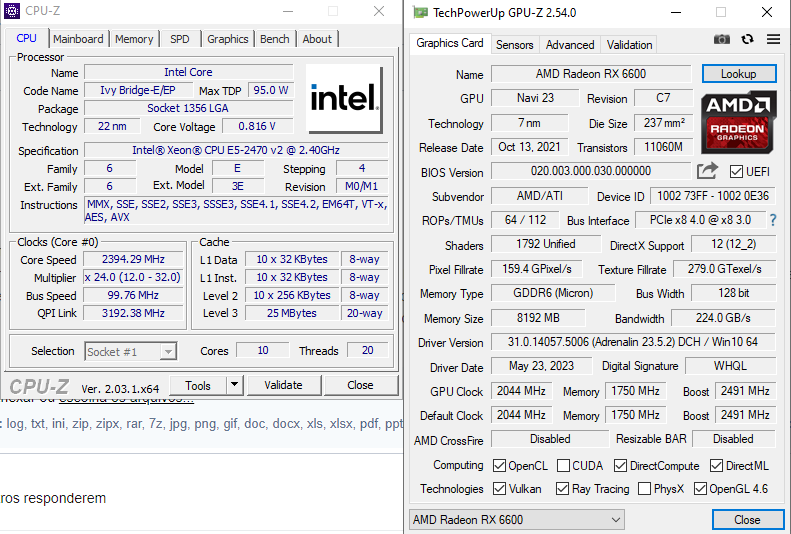Image resolution: width=791 pixels, height=534 pixels.
Task: Click the Close button in CPU-Z
Action: coord(360,385)
